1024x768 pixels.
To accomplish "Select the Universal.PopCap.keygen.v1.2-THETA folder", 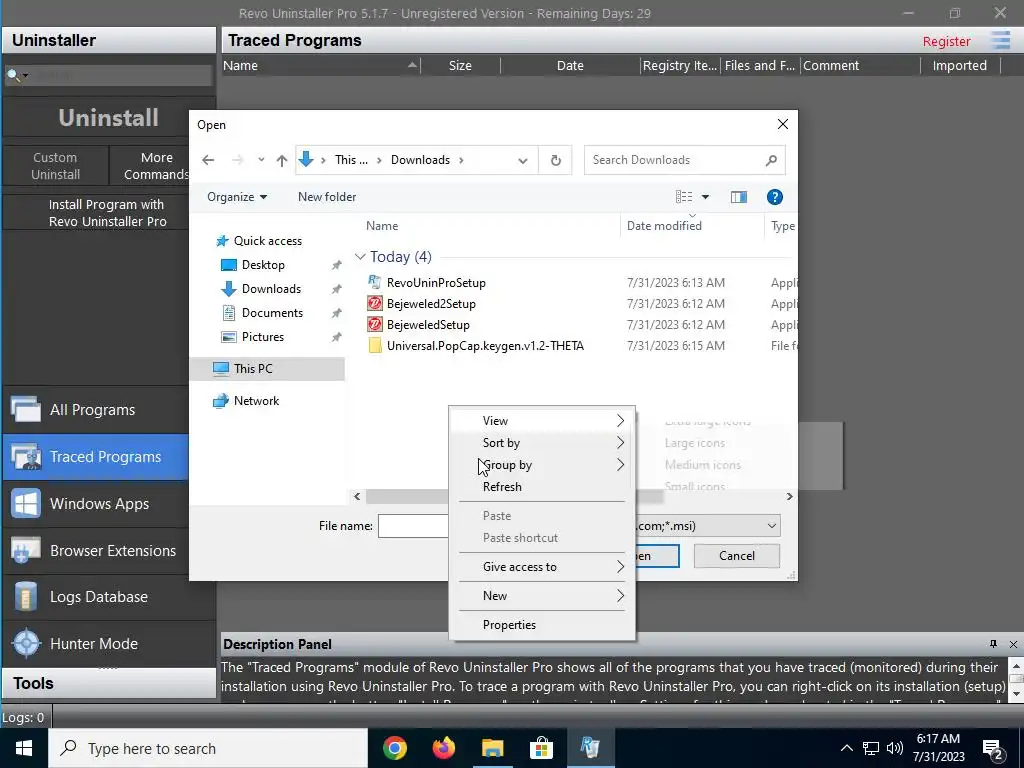I will pos(485,345).
